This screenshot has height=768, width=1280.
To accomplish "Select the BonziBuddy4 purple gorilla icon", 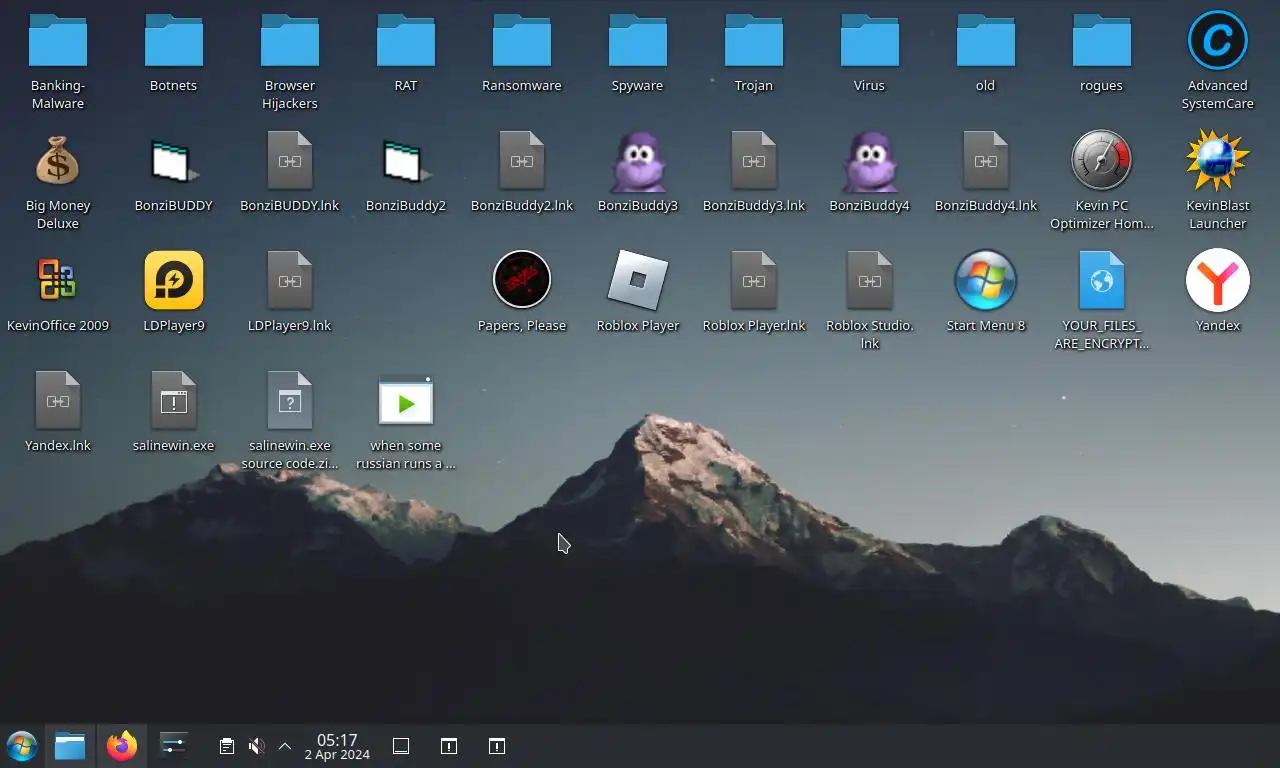I will coord(870,161).
